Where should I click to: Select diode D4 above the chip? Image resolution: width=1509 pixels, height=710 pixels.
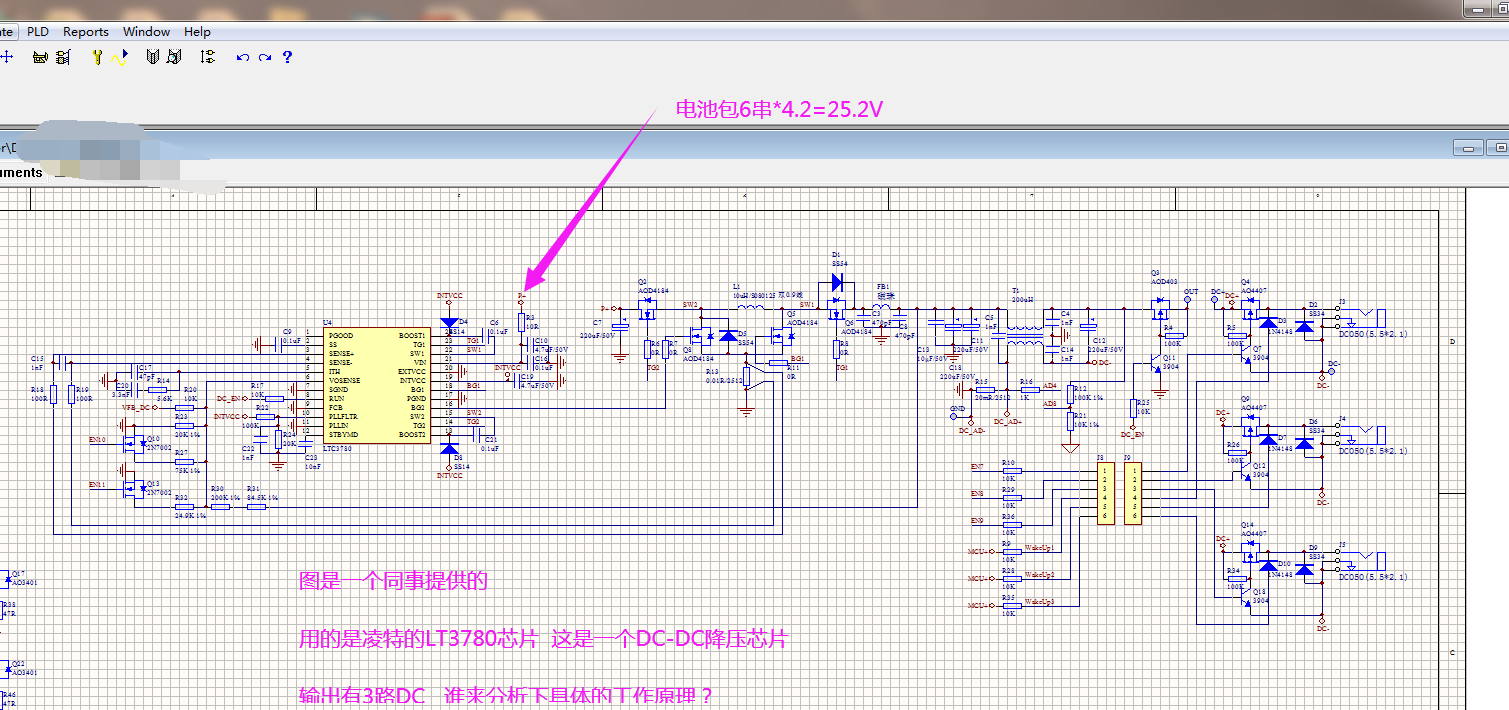449,322
